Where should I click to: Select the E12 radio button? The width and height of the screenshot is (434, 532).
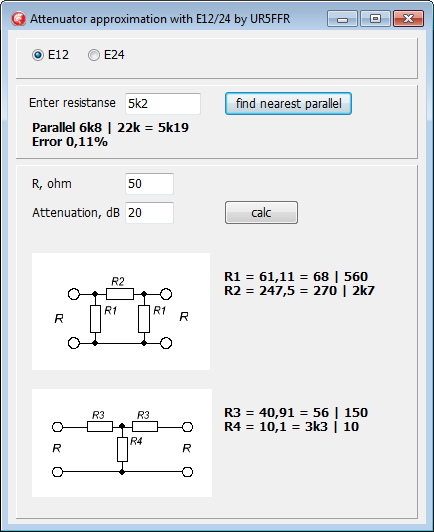50,55
